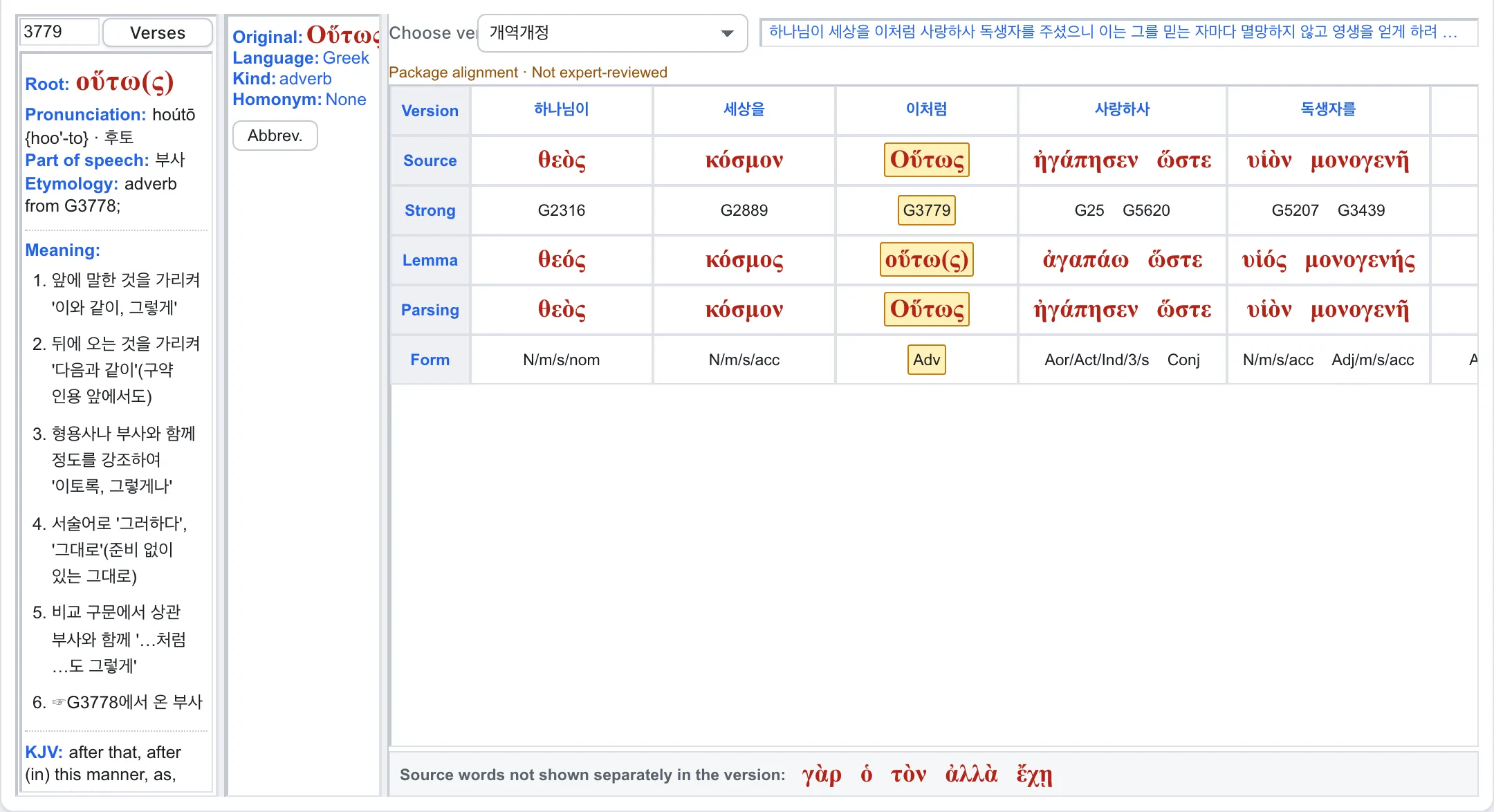The width and height of the screenshot is (1494, 812).
Task: Click unshown source word ἔχῃ
Action: tap(1034, 775)
